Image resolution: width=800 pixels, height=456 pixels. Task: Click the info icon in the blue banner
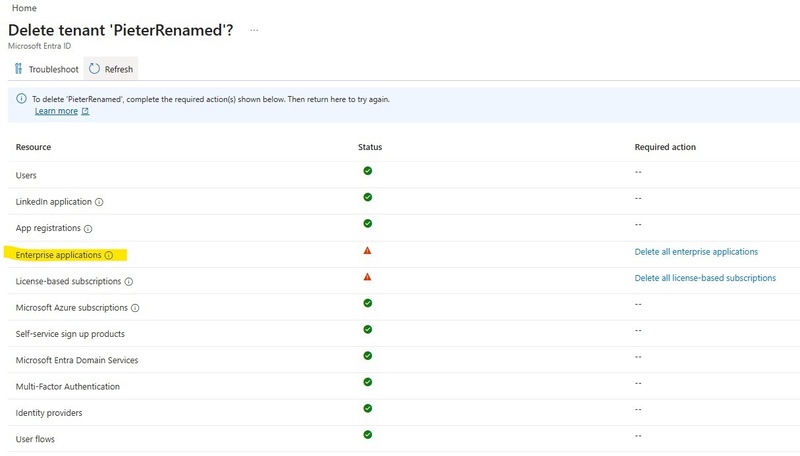tap(22, 100)
